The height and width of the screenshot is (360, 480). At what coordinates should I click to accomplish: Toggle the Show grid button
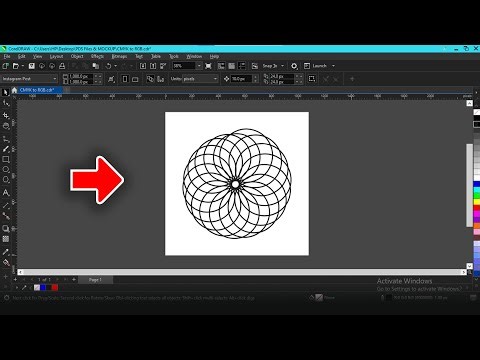coord(231,66)
